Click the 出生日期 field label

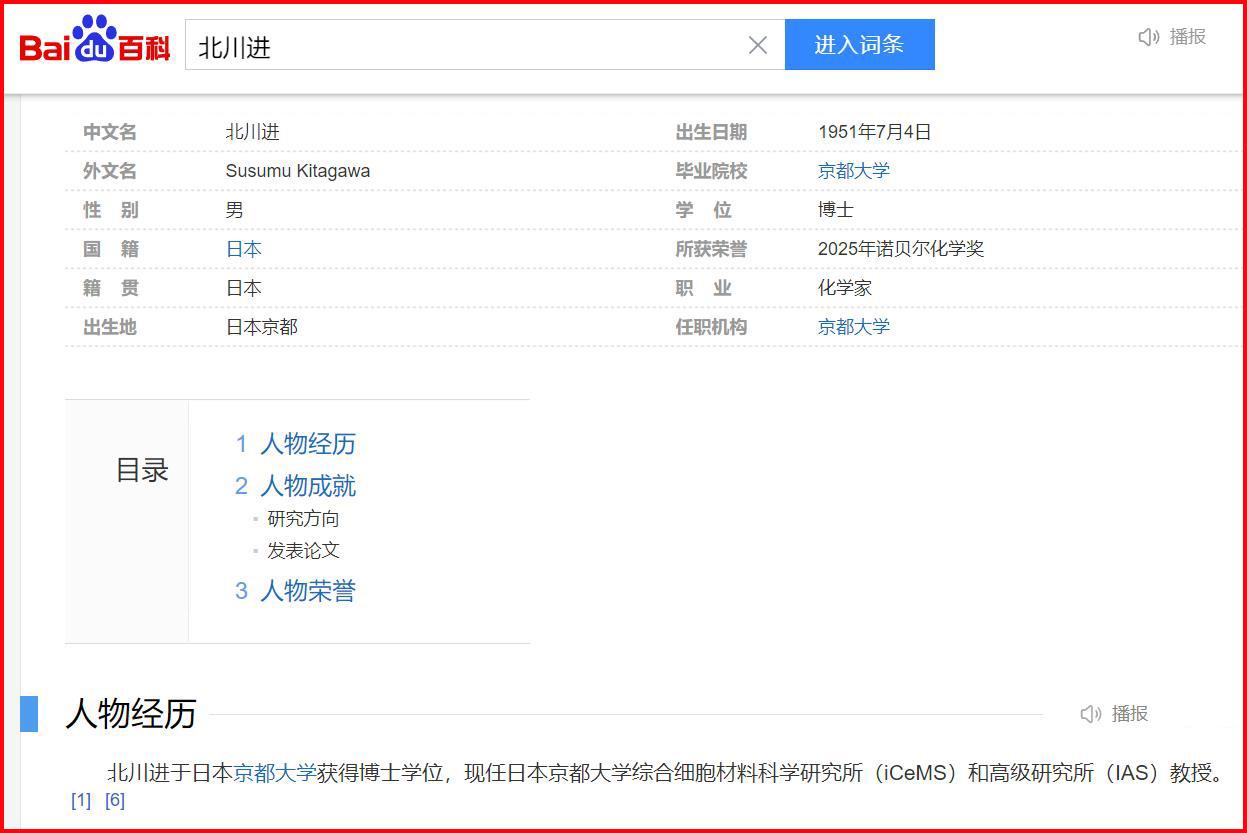click(x=711, y=132)
